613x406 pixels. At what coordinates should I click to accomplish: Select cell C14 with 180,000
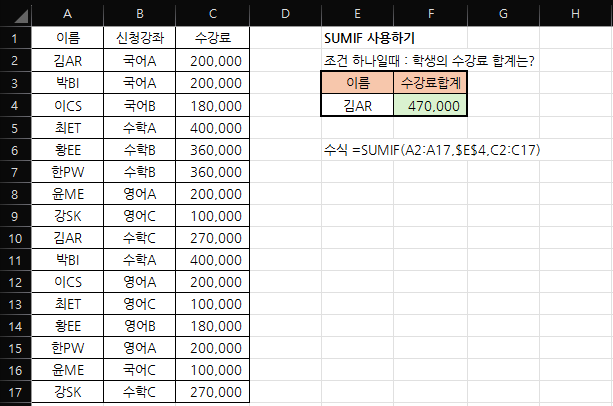pyautogui.click(x=213, y=326)
